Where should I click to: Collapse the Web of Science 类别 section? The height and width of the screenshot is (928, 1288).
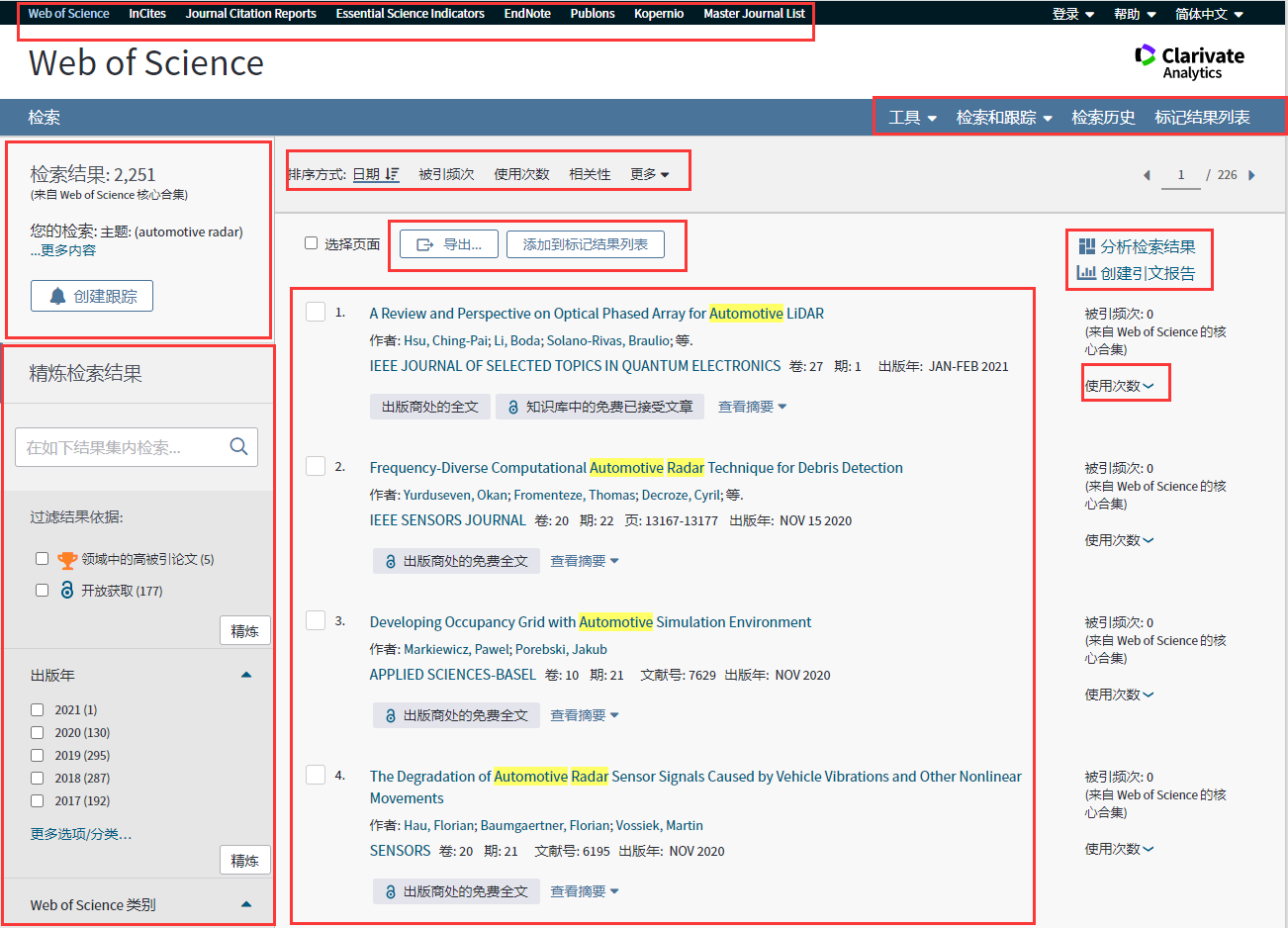(246, 904)
